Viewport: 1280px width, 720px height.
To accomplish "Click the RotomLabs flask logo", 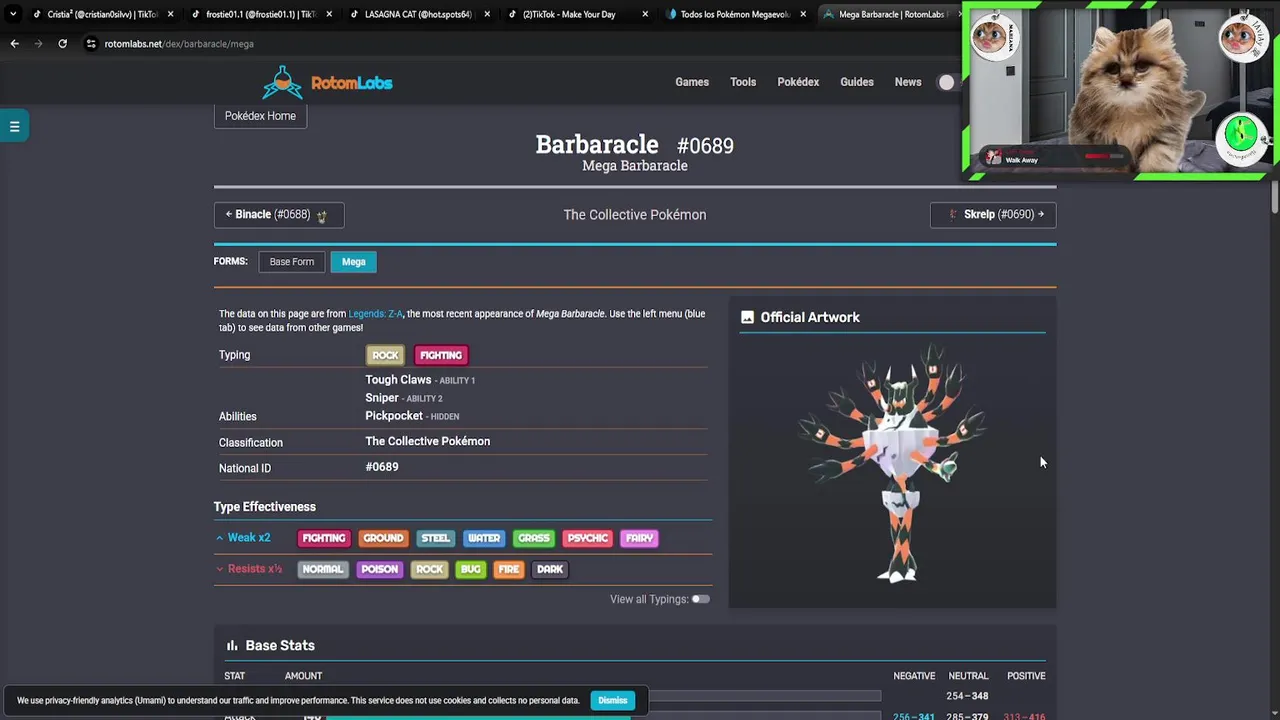I will pos(282,83).
